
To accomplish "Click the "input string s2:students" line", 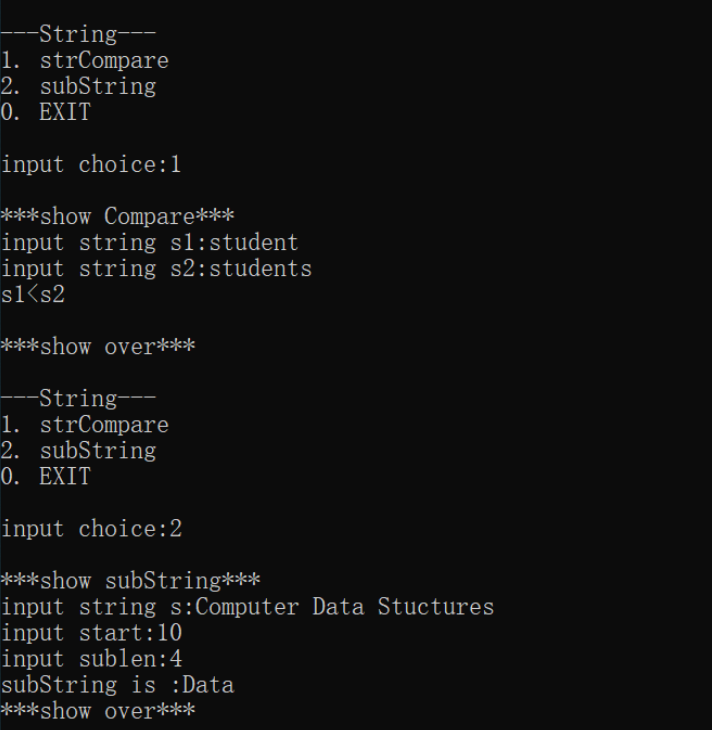I will 156,268.
